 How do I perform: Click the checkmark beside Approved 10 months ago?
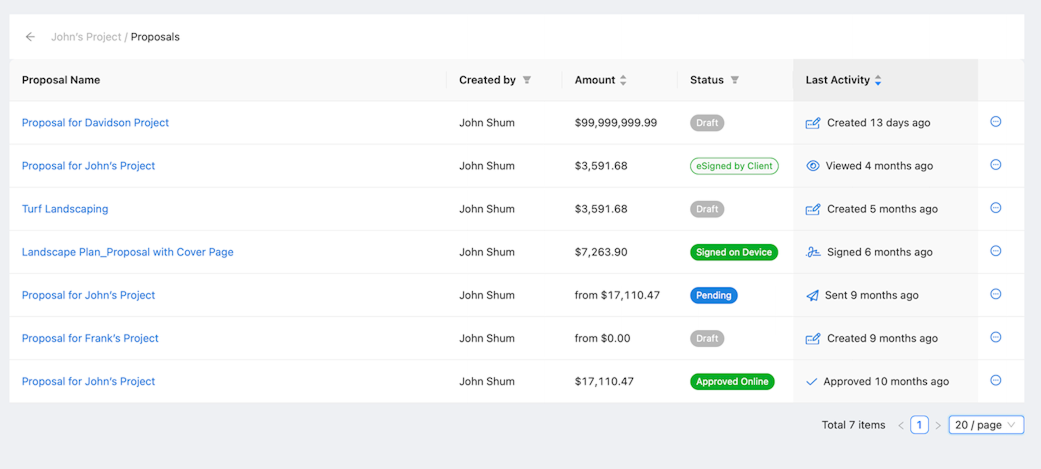coord(811,382)
